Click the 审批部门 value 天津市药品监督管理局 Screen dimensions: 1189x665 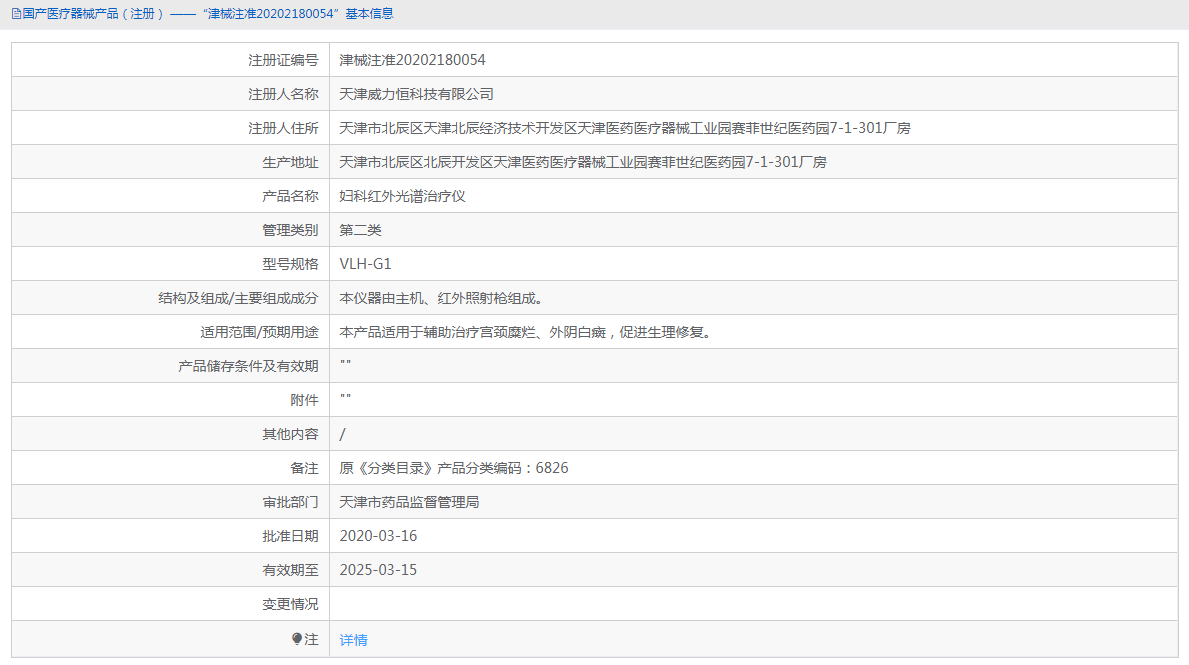tap(414, 501)
